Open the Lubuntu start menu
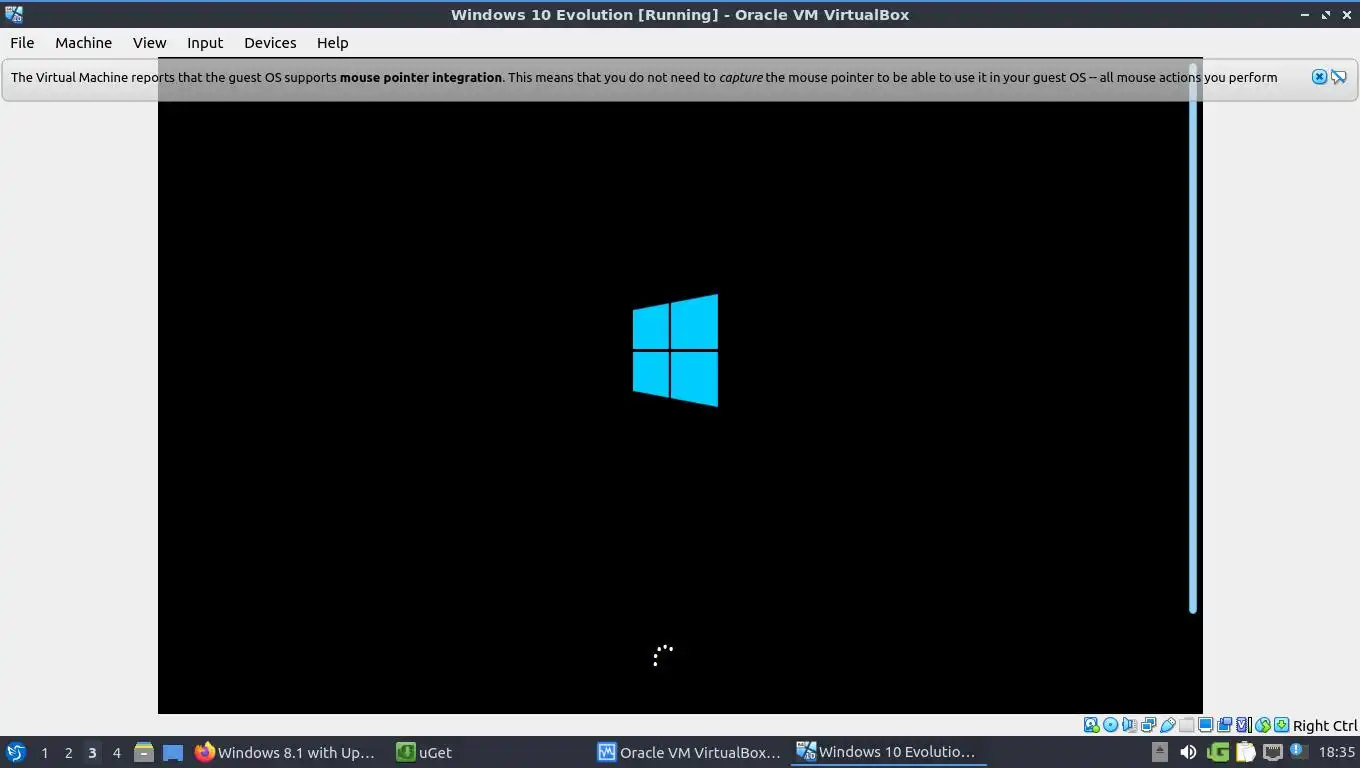The image size is (1360, 768). coord(16,752)
